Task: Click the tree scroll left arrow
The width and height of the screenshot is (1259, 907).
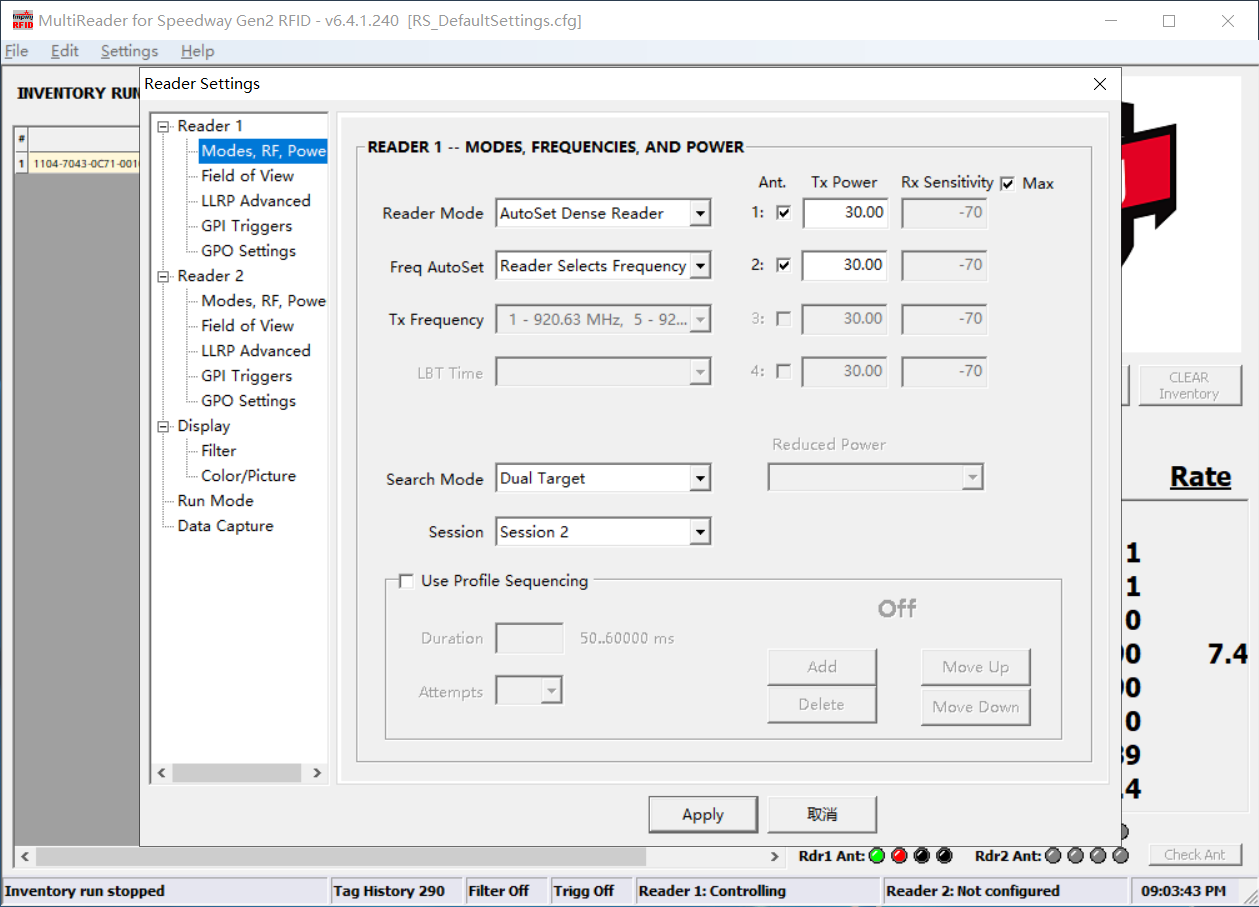Action: pos(162,773)
